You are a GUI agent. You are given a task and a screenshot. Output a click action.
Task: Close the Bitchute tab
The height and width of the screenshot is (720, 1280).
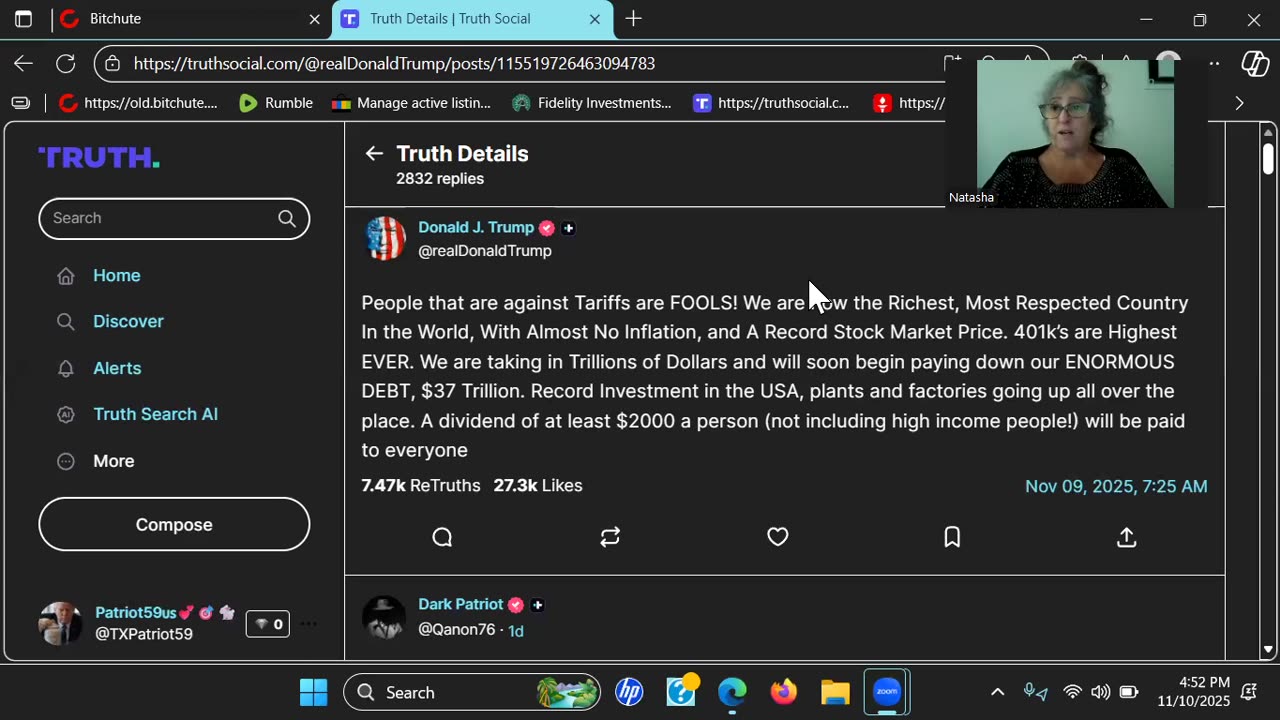pyautogui.click(x=315, y=19)
